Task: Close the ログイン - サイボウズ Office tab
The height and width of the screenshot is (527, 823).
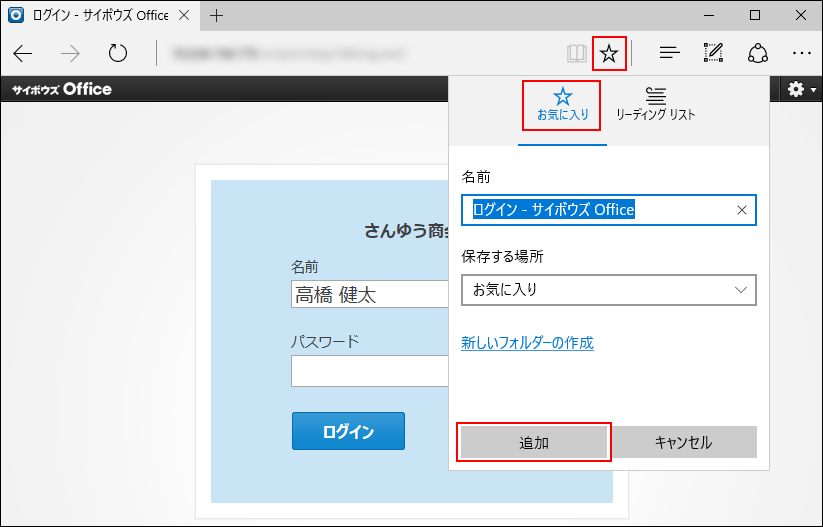Action: (x=184, y=16)
